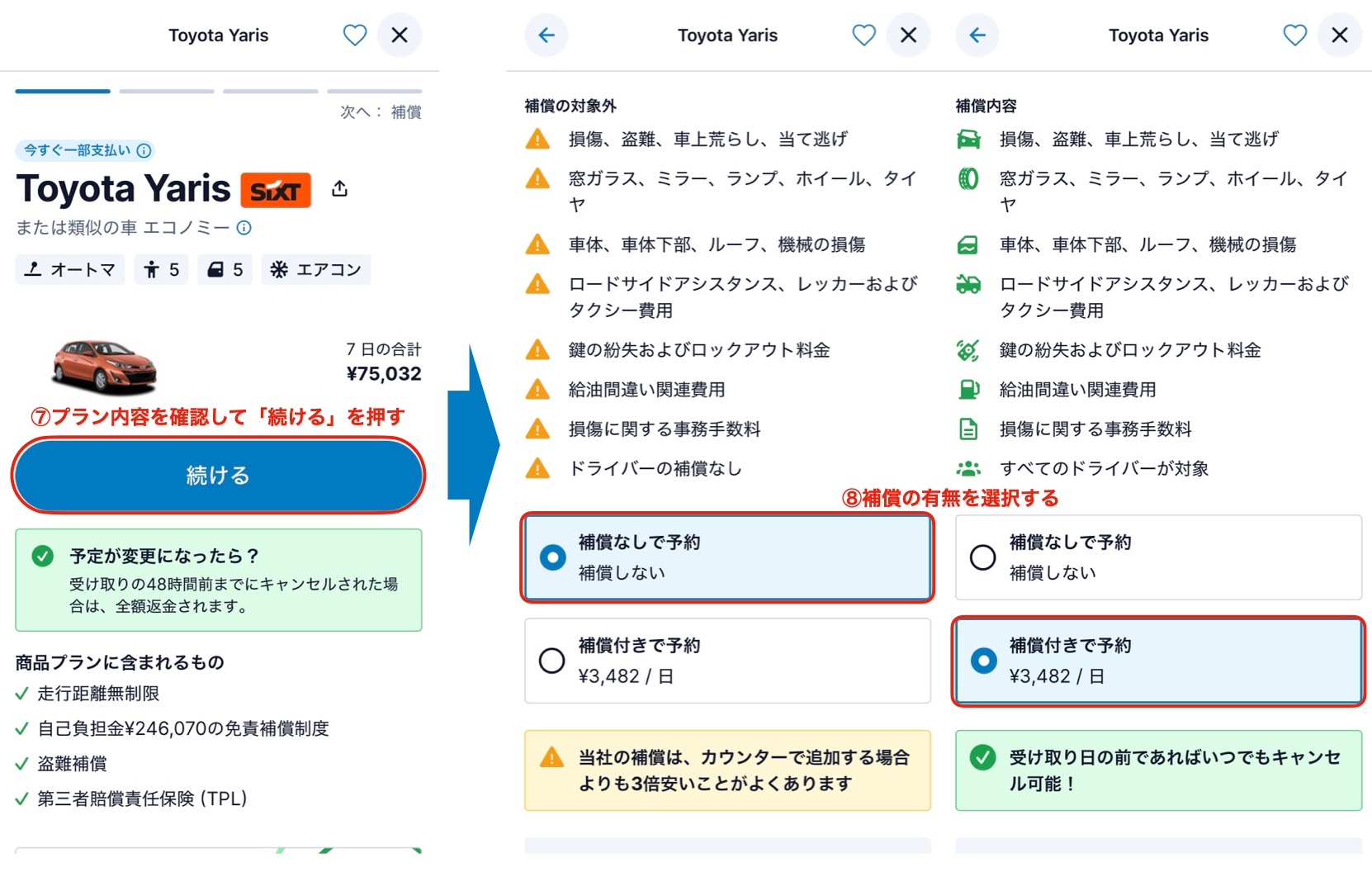Tap the 予定が変更になったら？ heading

click(164, 556)
